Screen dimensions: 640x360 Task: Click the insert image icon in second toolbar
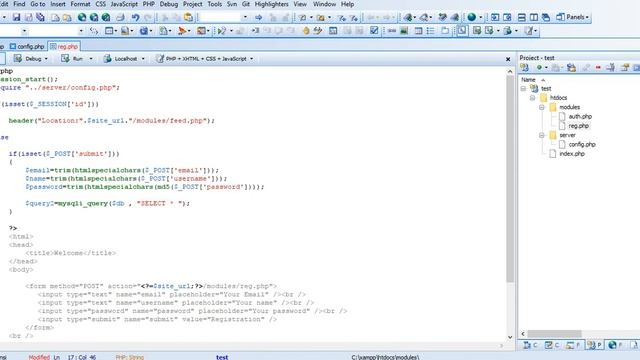pyautogui.click(x=404, y=31)
